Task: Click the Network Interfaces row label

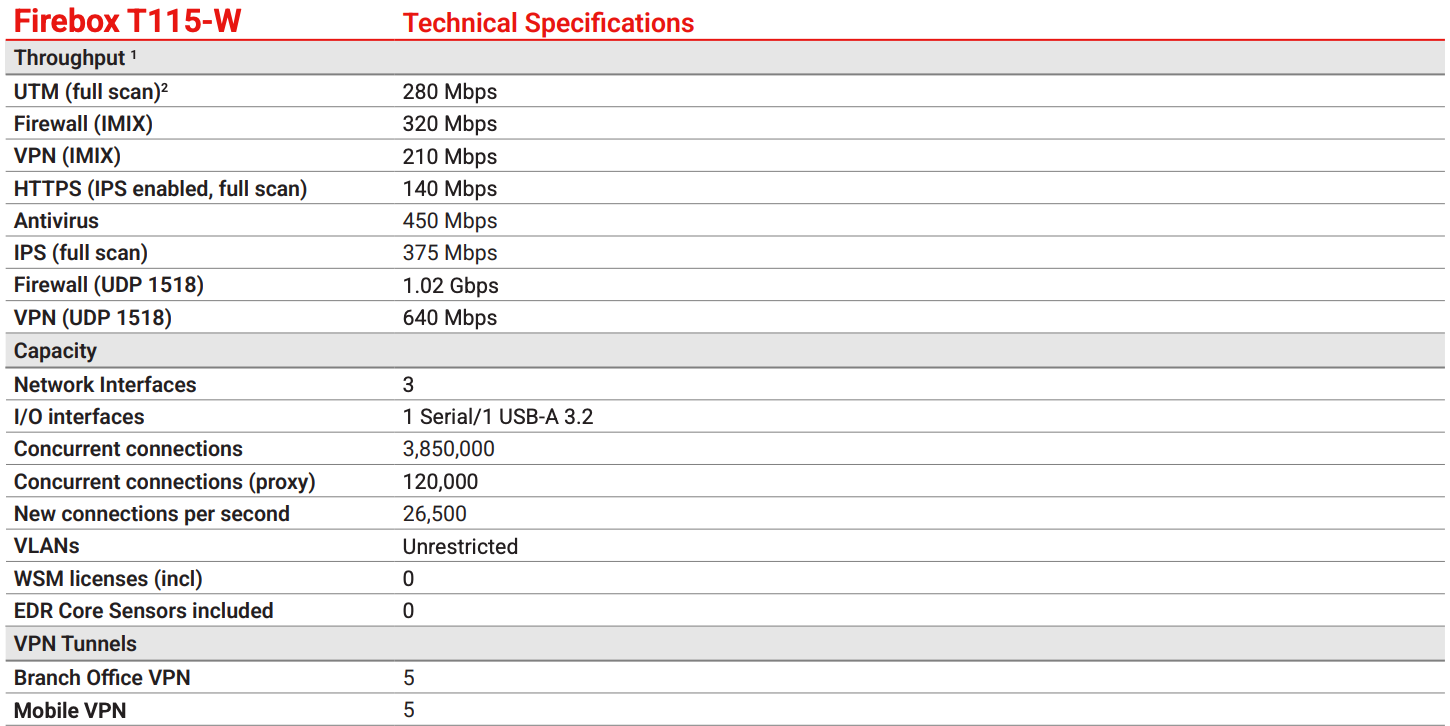Action: click(x=105, y=385)
